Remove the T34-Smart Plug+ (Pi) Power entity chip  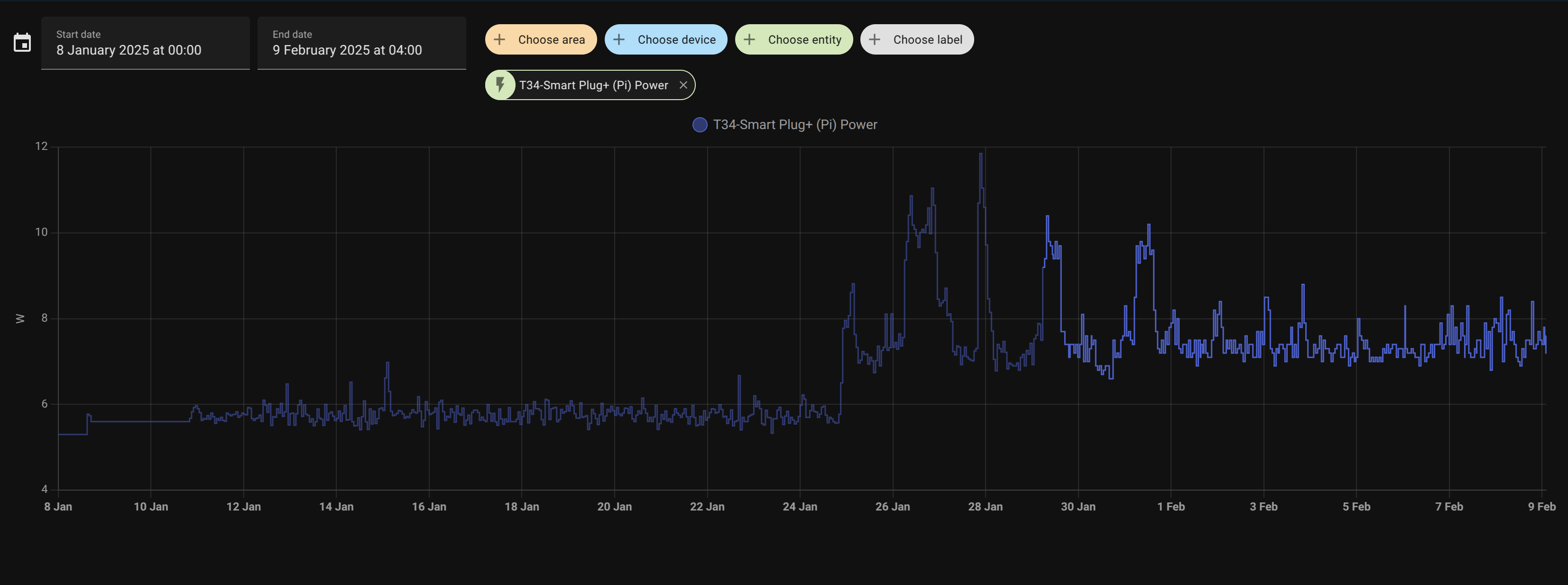[683, 85]
